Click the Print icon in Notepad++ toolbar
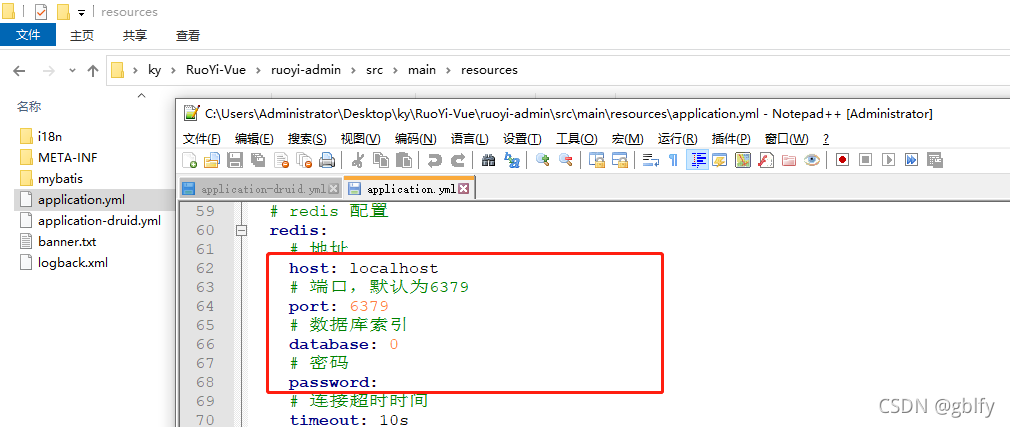The width and height of the screenshot is (1010, 427). pos(327,160)
